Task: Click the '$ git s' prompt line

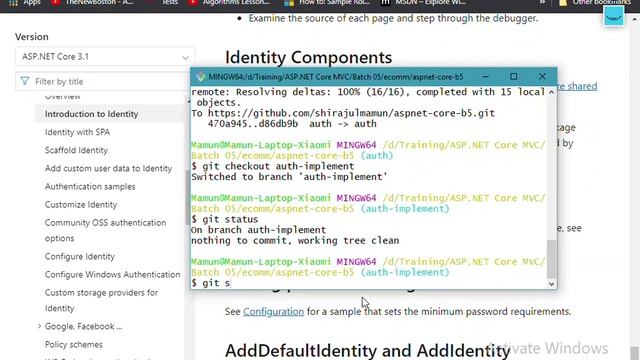Action: (x=211, y=283)
